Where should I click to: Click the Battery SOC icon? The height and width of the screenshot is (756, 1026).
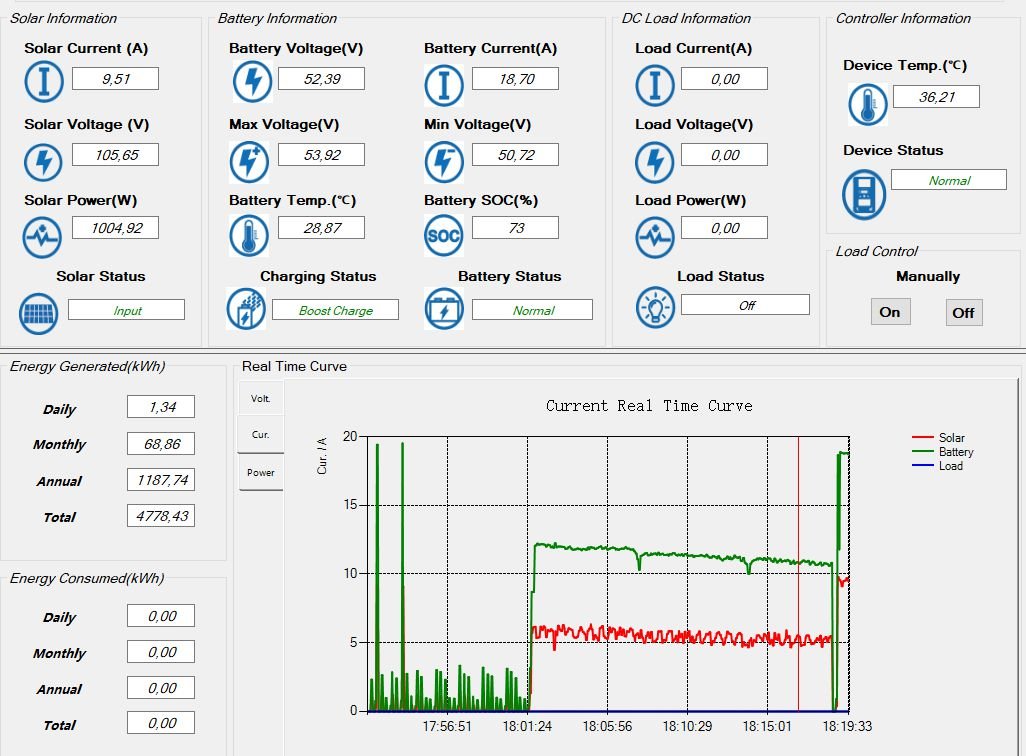click(x=443, y=236)
